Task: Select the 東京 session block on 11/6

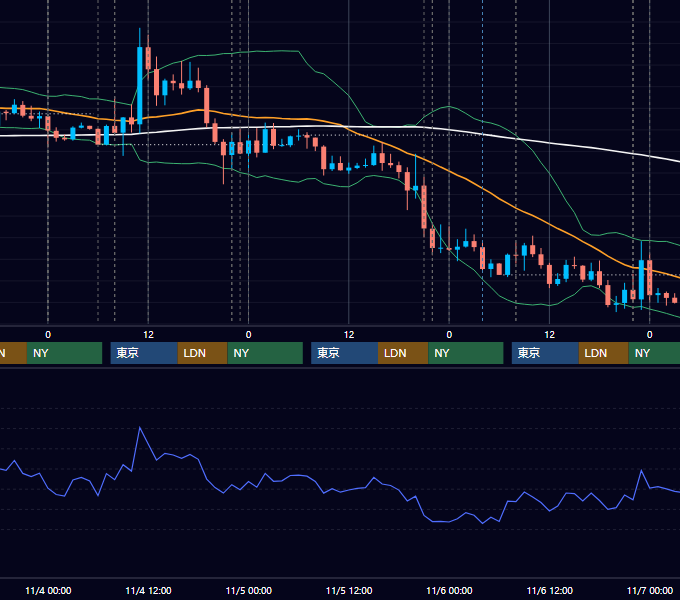Action: click(545, 353)
